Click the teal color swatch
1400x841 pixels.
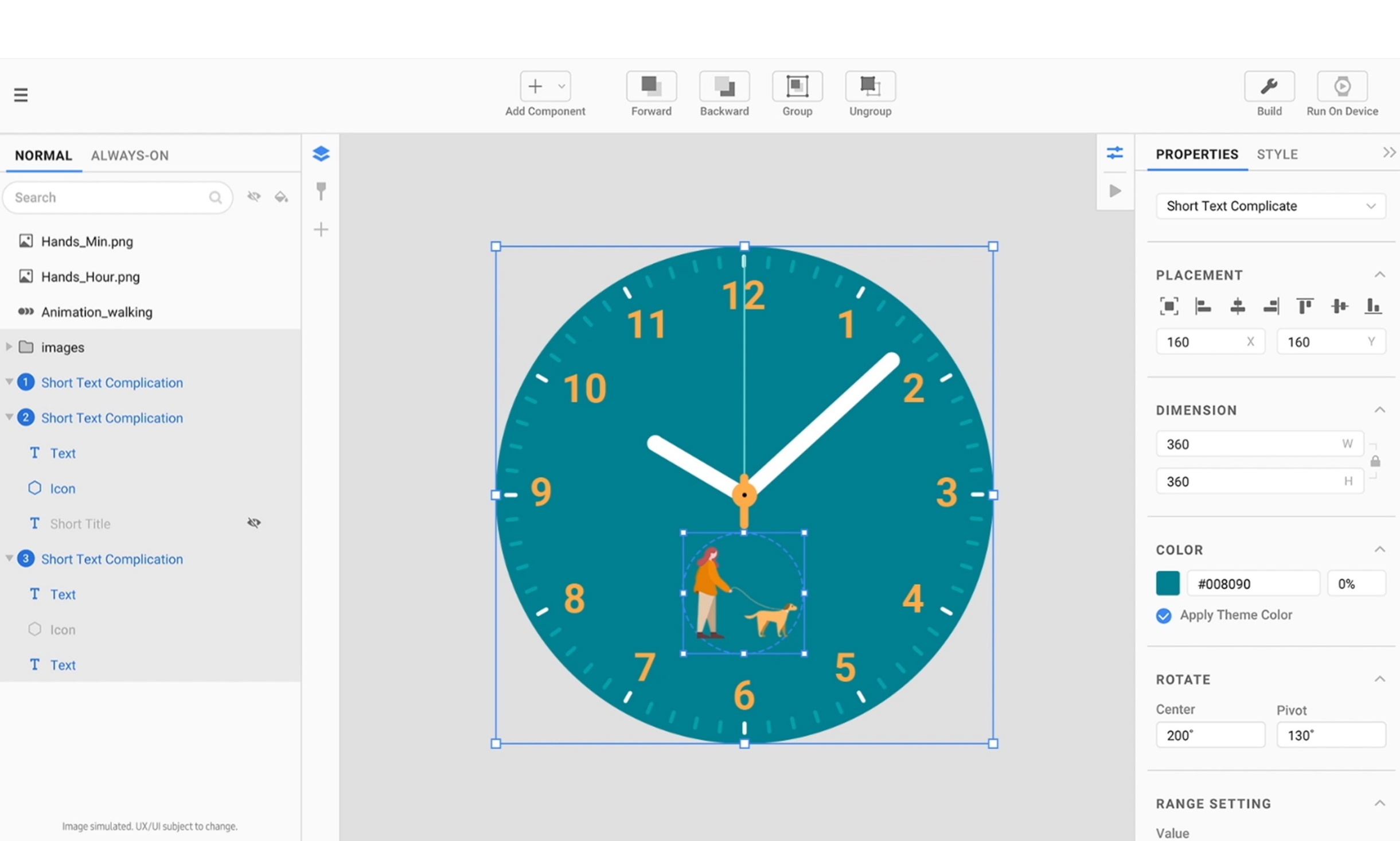point(1167,583)
